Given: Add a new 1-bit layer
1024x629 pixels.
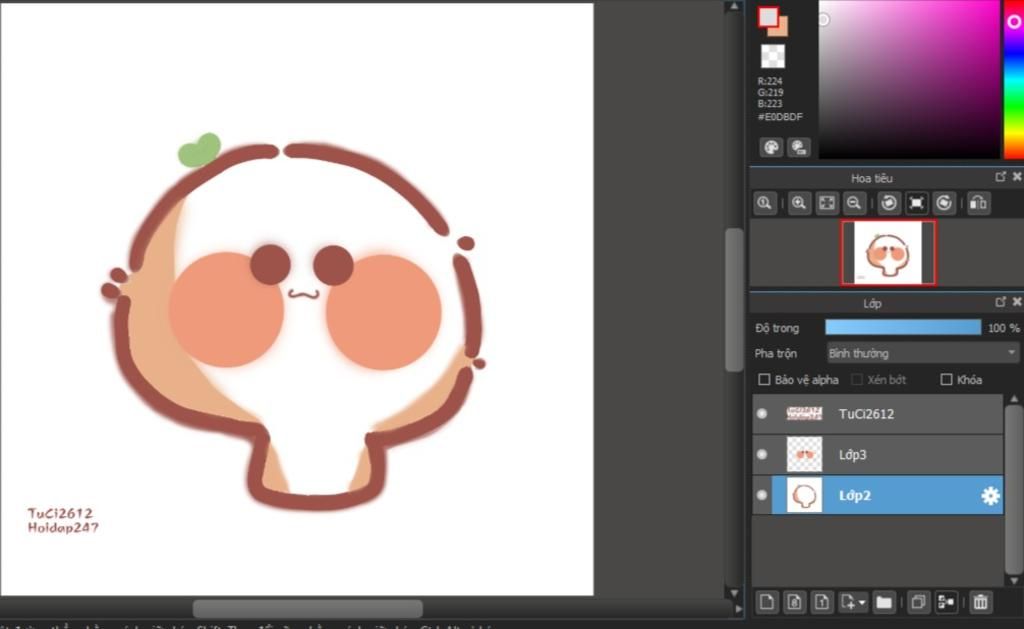Looking at the screenshot, I should coord(822,602).
